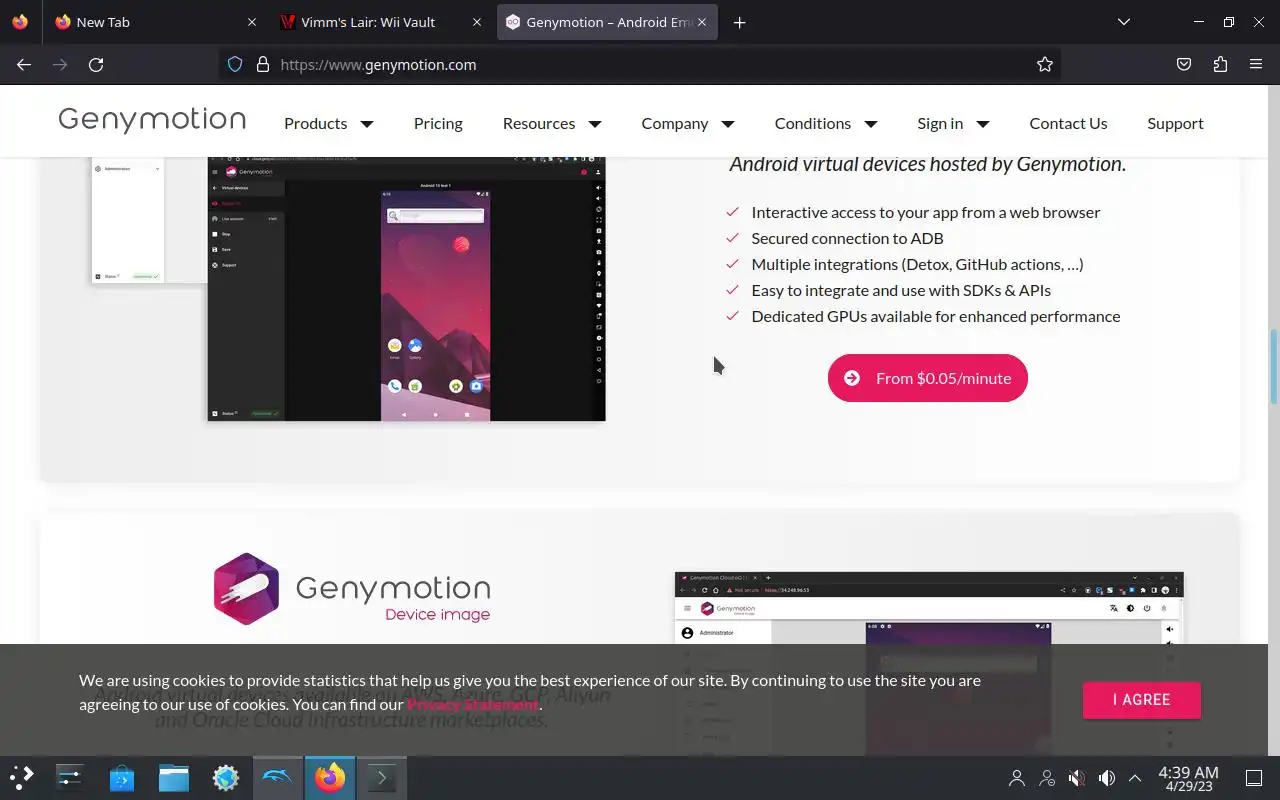Click 'Secured connection to ADB' text

[x=847, y=238]
